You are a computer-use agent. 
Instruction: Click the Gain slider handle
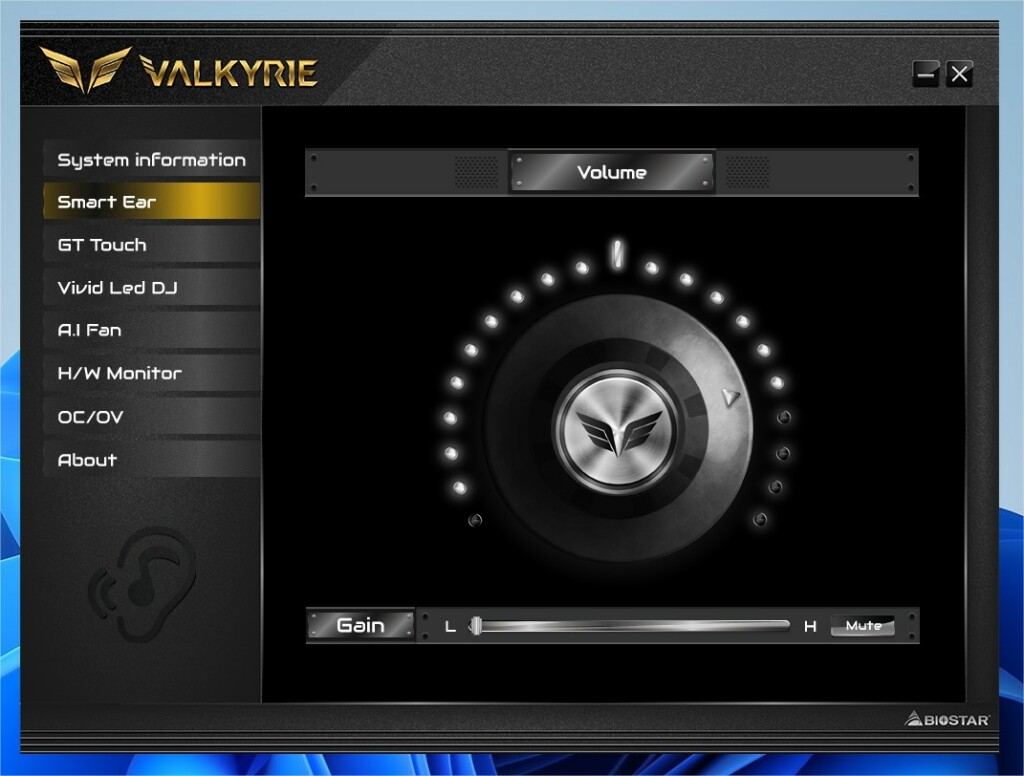pos(477,626)
